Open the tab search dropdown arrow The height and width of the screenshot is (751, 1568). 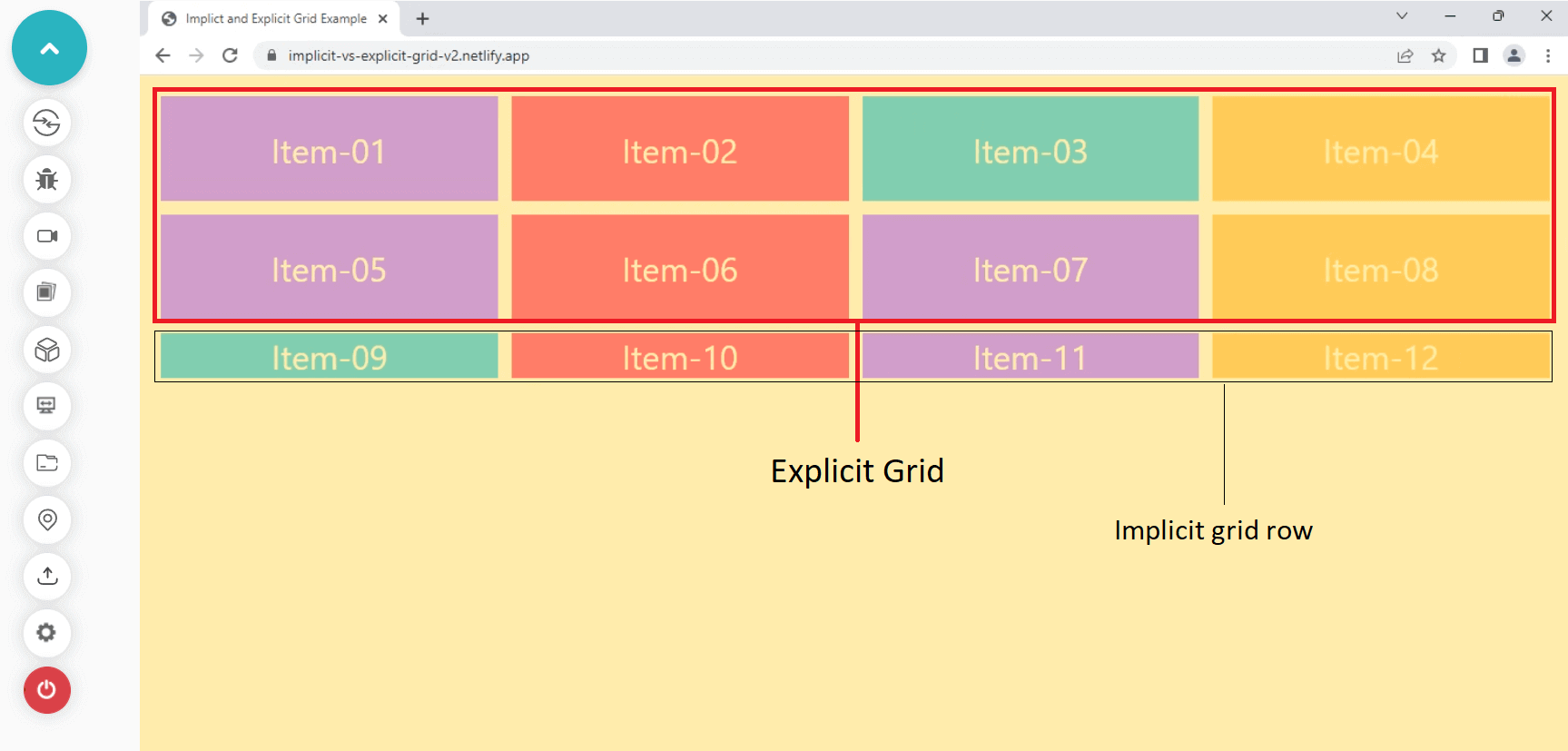[x=1402, y=15]
